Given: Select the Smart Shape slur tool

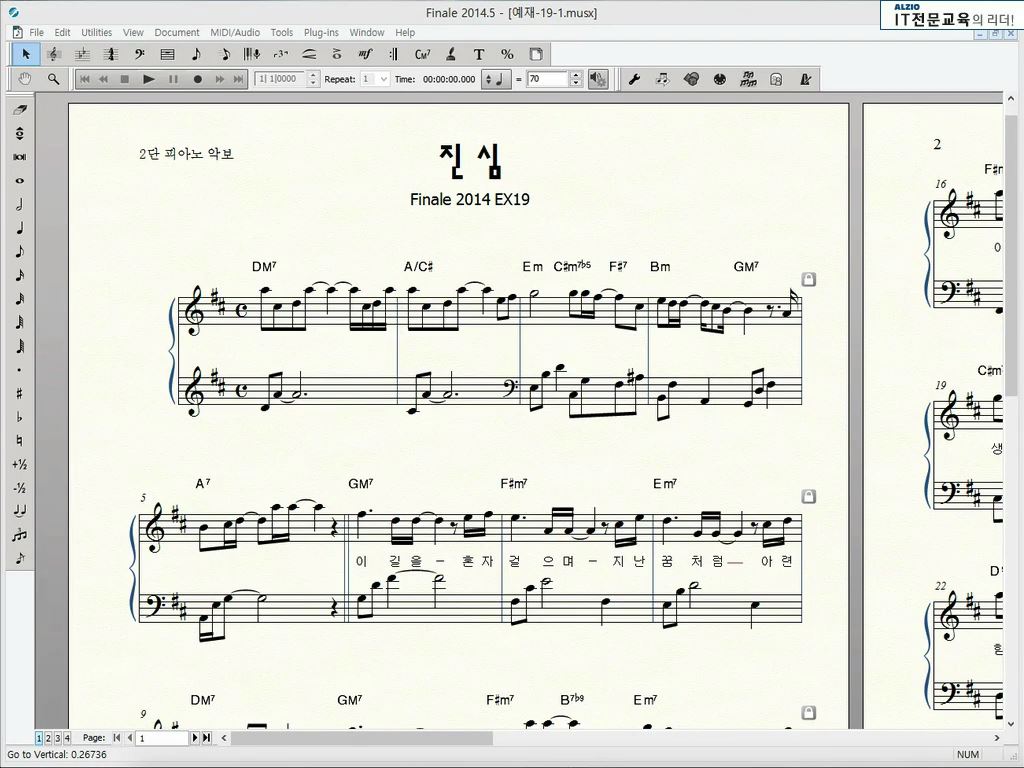Looking at the screenshot, I should 309,54.
